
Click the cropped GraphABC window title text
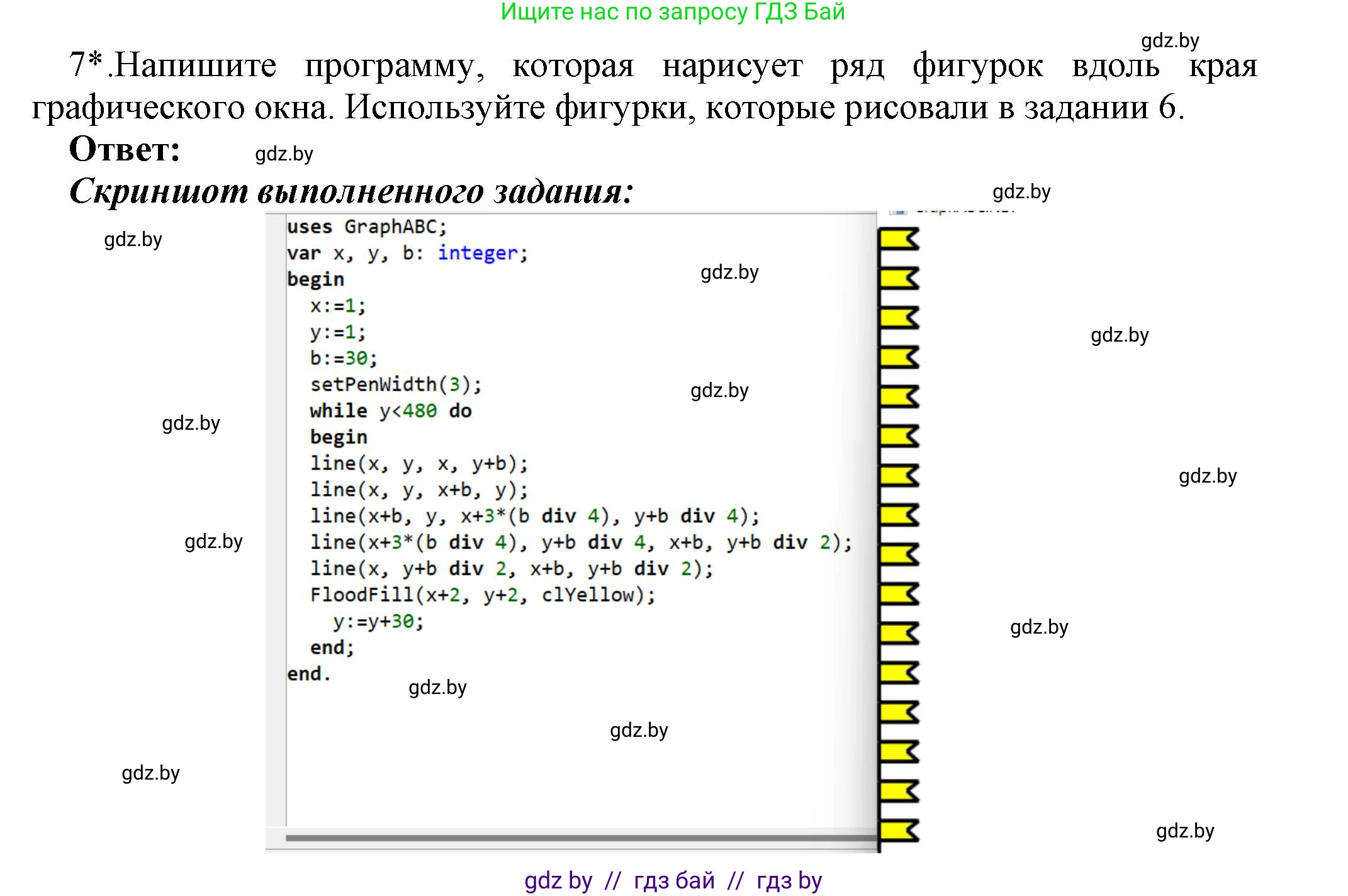click(x=965, y=211)
